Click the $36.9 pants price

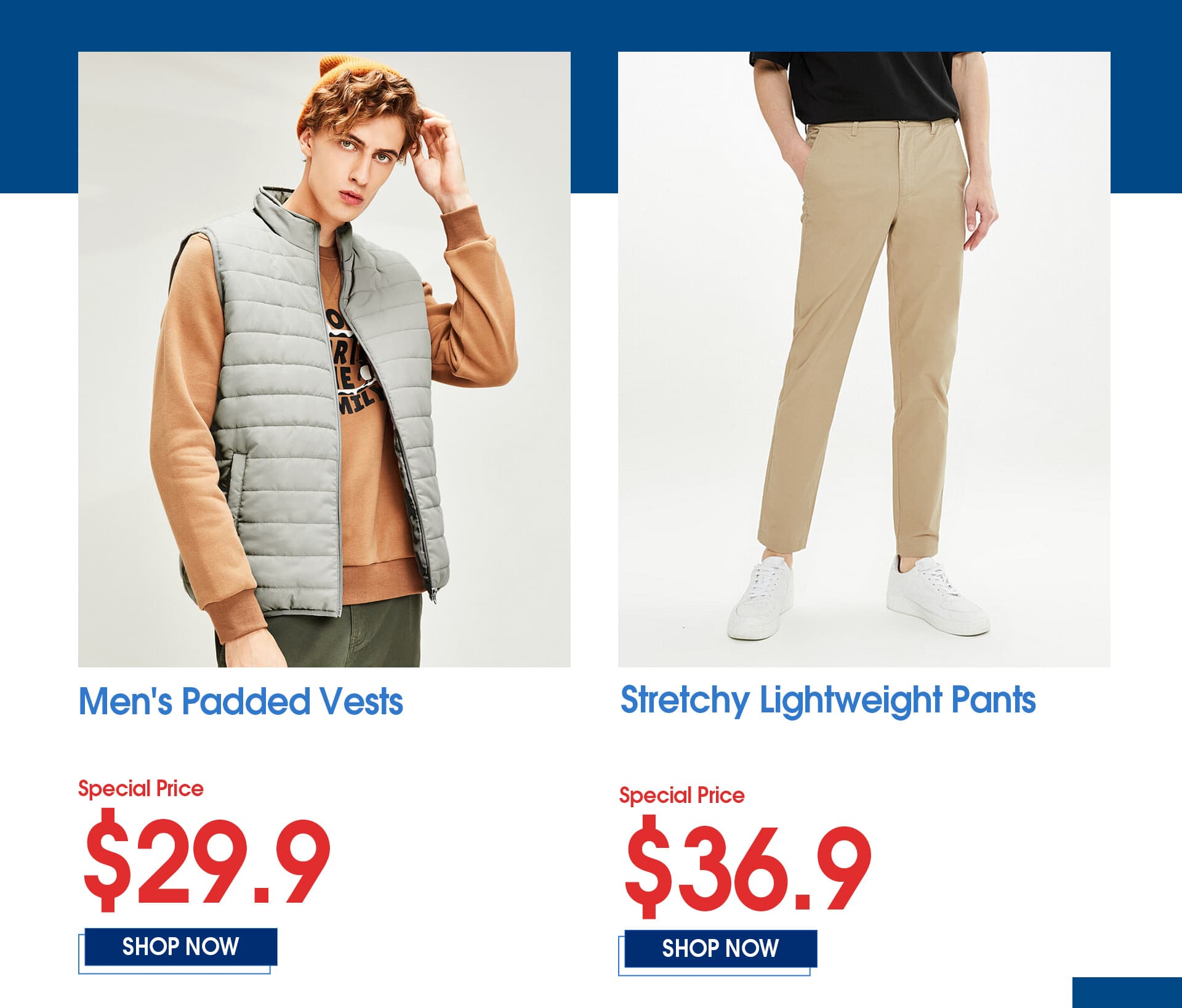pyautogui.click(x=748, y=867)
